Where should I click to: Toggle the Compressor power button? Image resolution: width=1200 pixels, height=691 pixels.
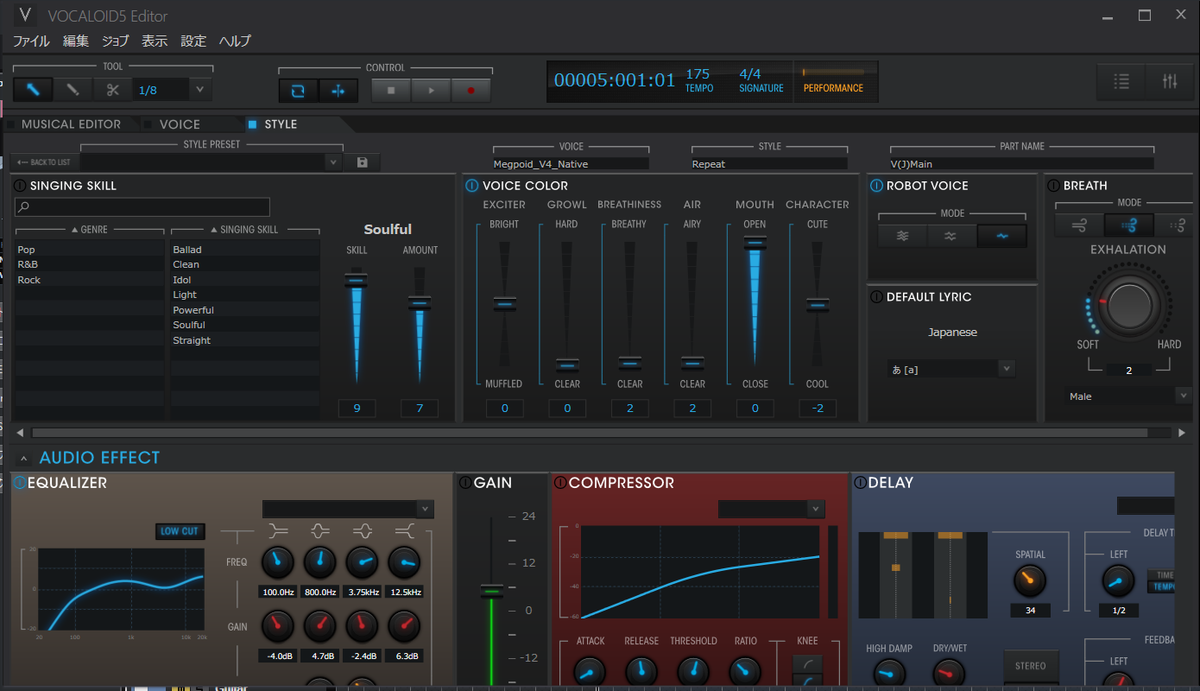click(560, 483)
